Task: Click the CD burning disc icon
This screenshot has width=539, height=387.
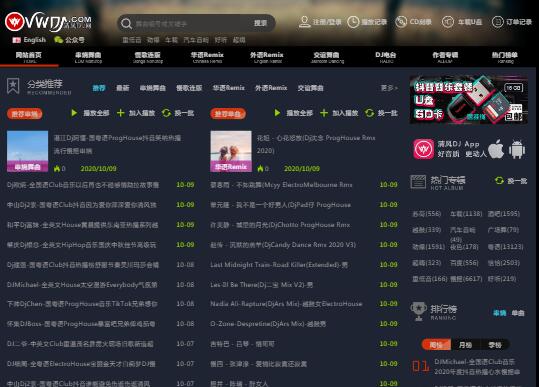Action: [x=401, y=22]
